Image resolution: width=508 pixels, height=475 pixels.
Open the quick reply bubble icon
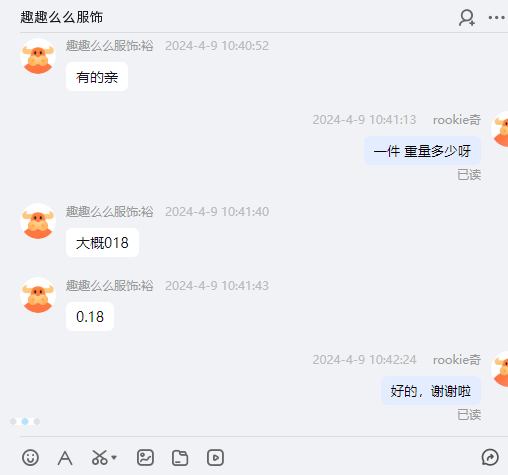click(490, 457)
